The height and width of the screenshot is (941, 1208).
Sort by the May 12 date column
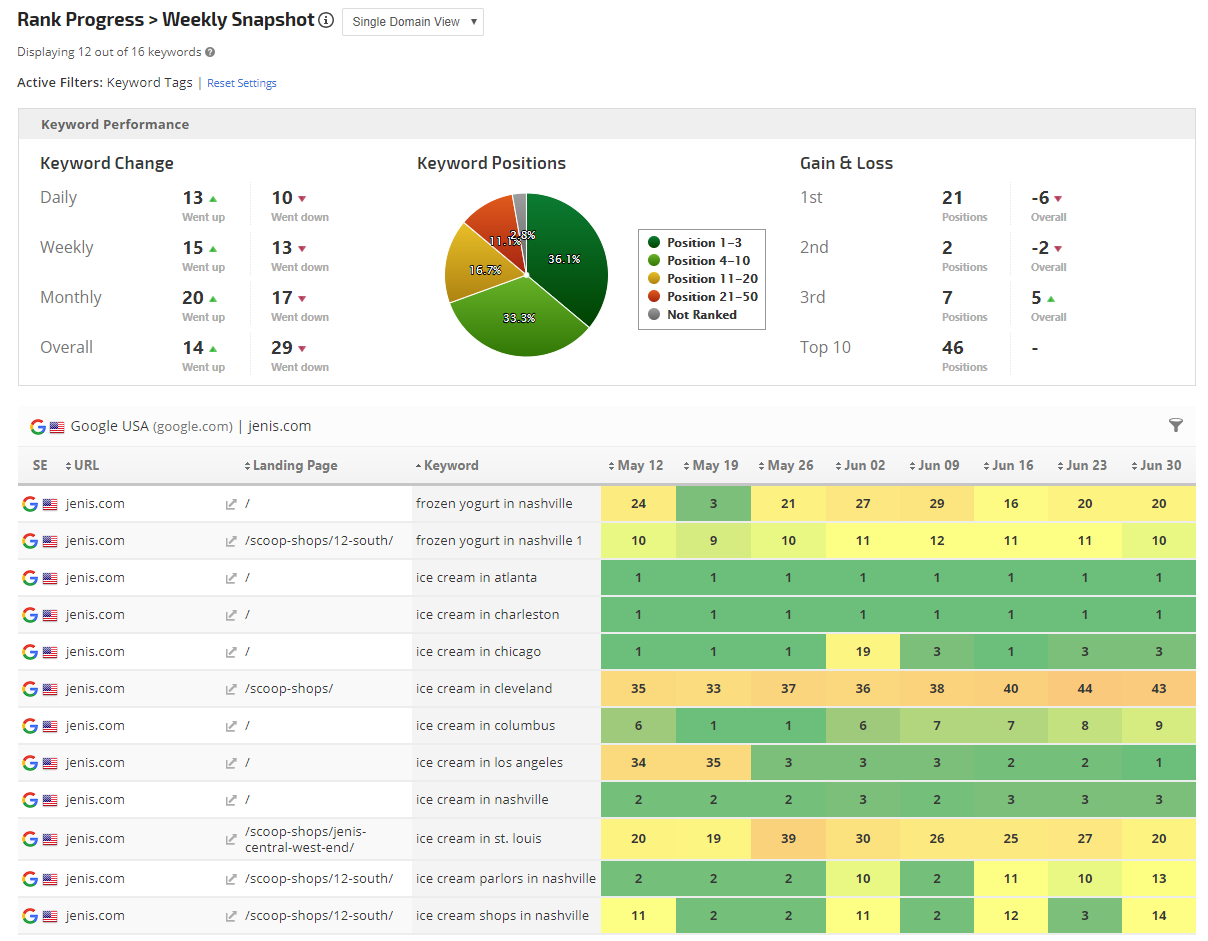coord(635,466)
